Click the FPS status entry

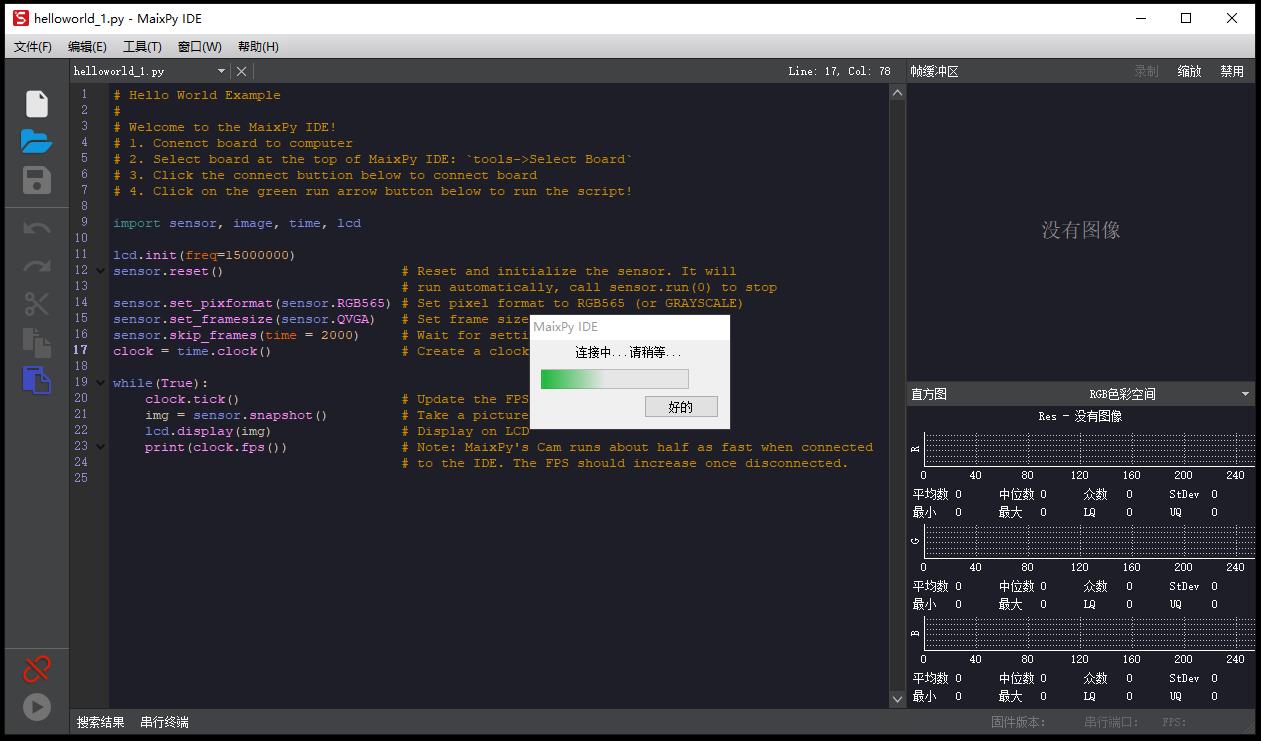pos(1175,722)
